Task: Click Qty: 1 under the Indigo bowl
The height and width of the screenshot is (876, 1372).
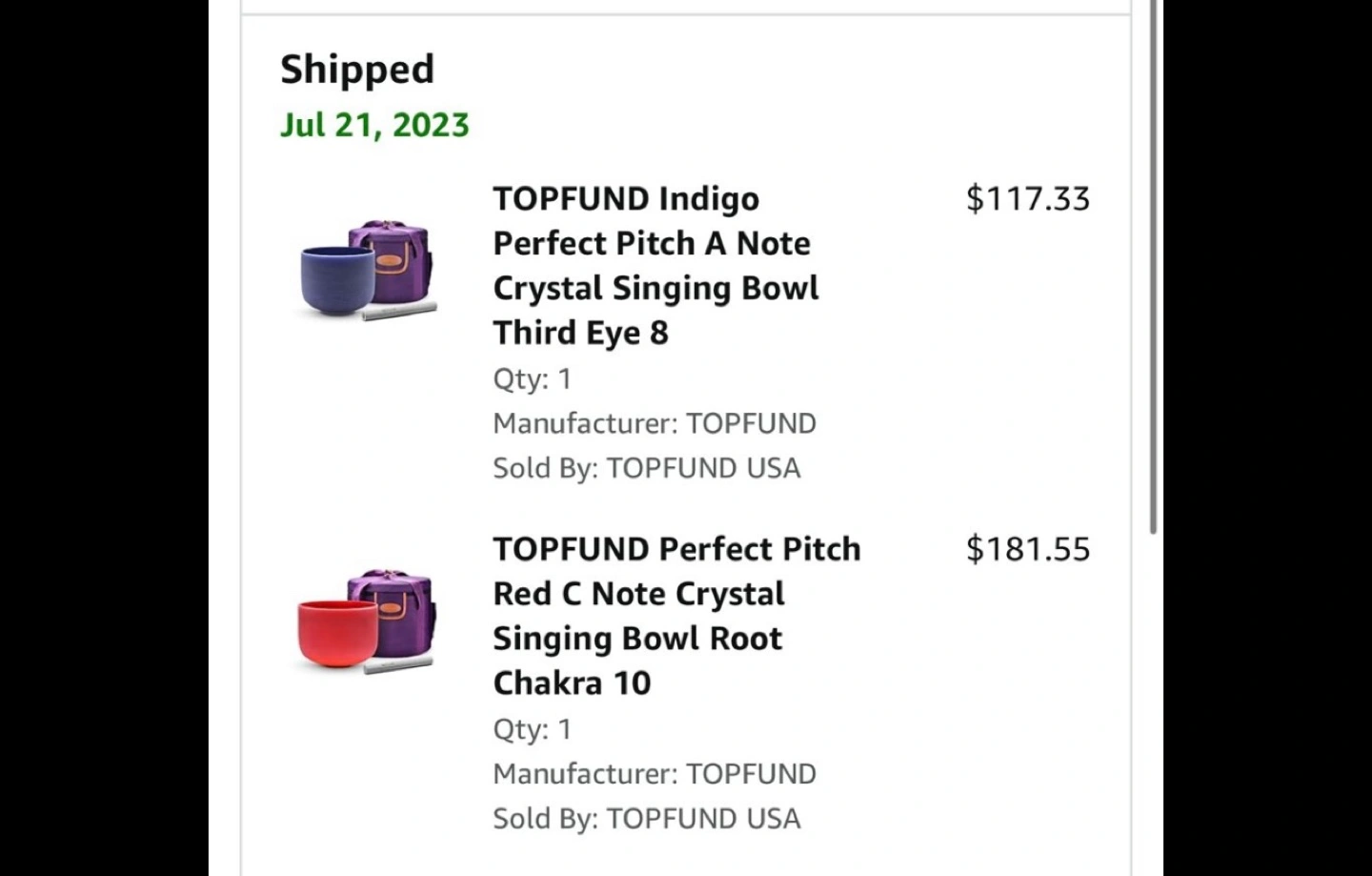Action: pyautogui.click(x=532, y=378)
